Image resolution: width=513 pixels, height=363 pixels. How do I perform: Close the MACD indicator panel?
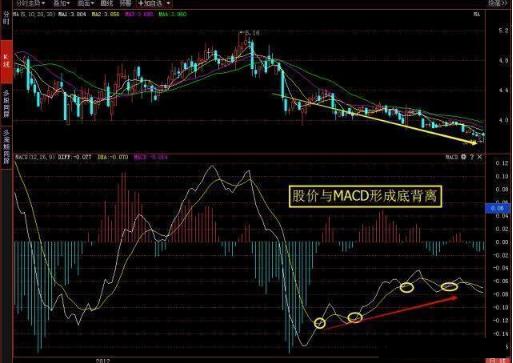click(480, 157)
